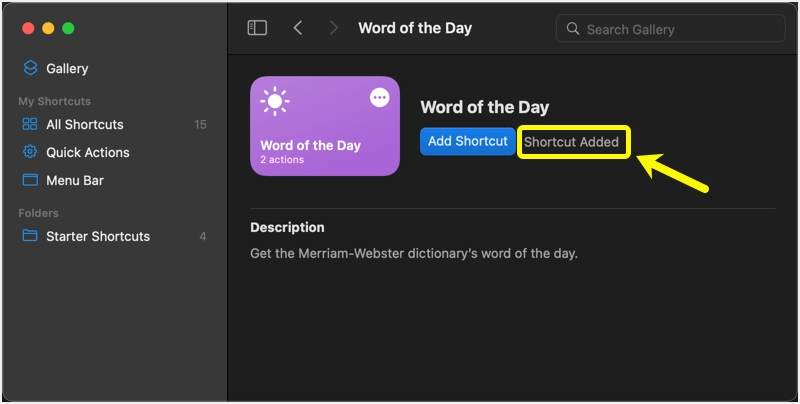The height and width of the screenshot is (404, 800).
Task: Select Quick Actions in sidebar
Action: [x=88, y=153]
